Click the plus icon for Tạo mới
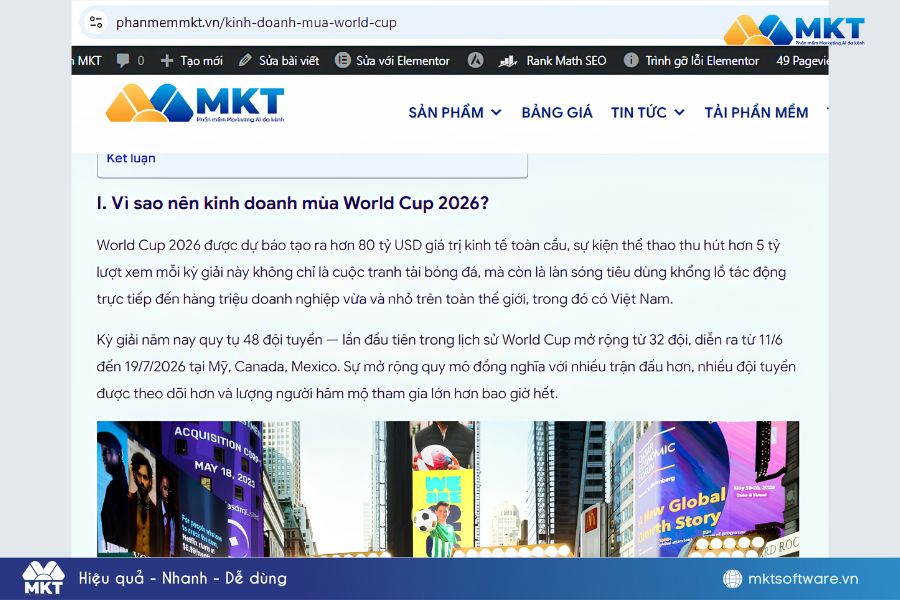This screenshot has height=600, width=900. click(x=166, y=60)
